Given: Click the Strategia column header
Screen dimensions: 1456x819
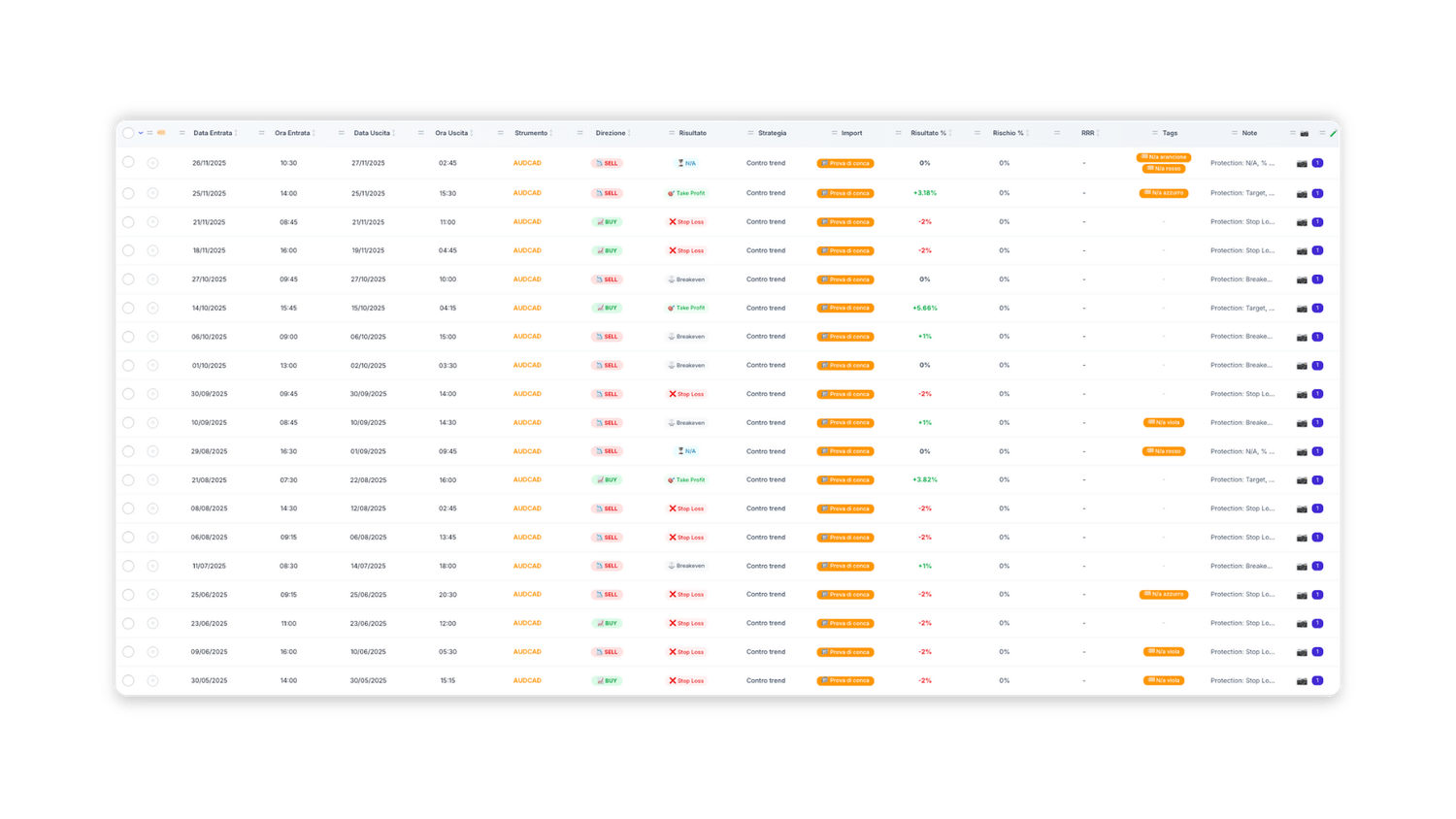Looking at the screenshot, I should pos(773,133).
